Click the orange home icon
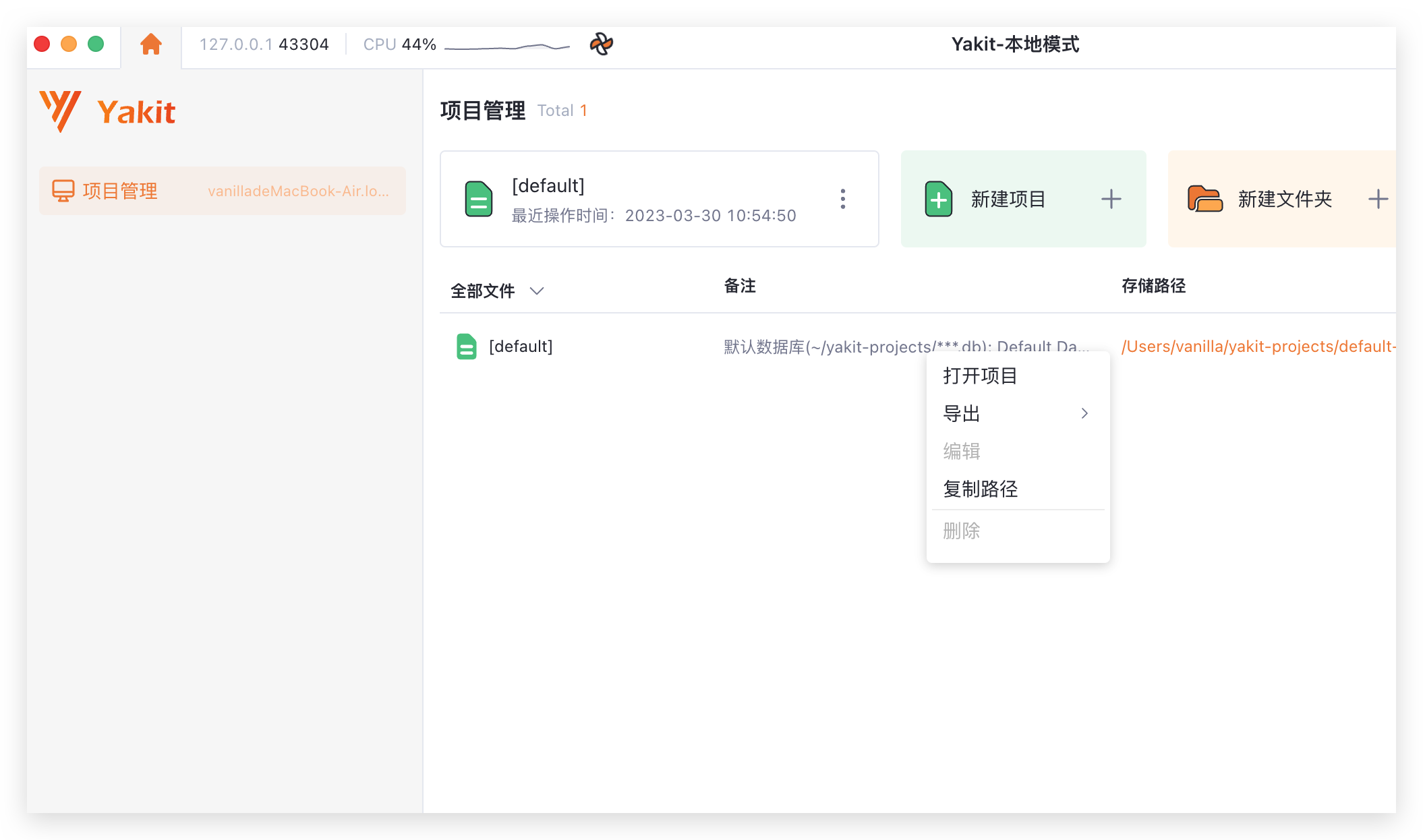1423x840 pixels. (151, 44)
